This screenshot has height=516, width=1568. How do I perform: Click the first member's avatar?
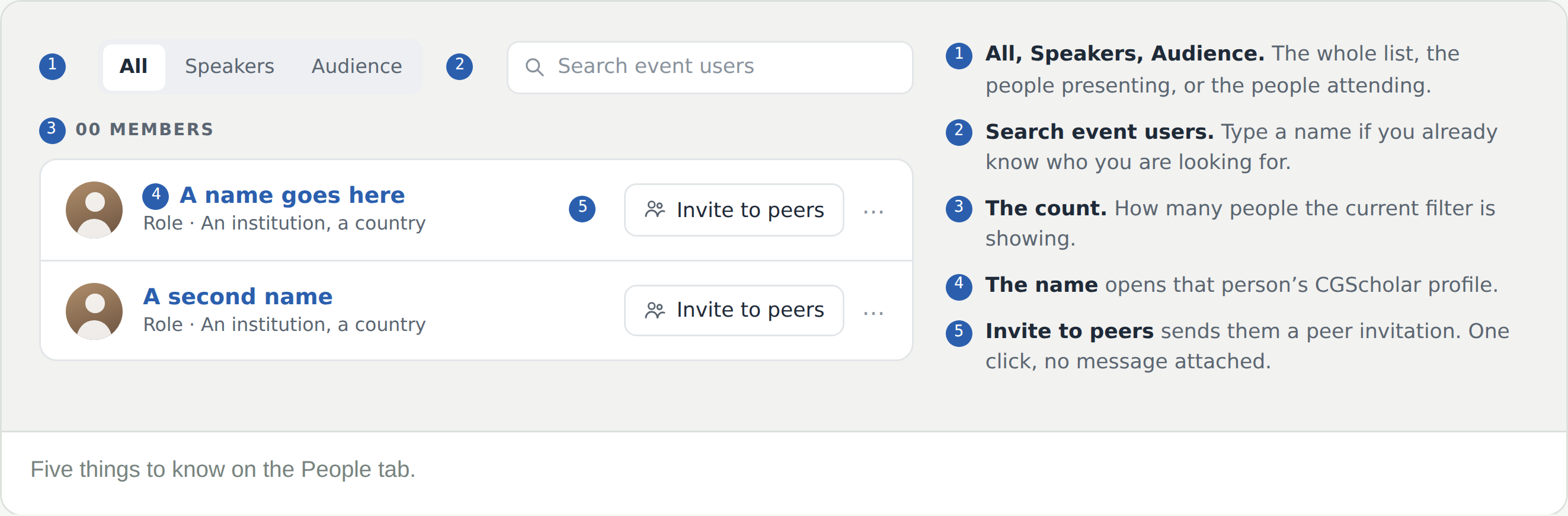tap(94, 209)
